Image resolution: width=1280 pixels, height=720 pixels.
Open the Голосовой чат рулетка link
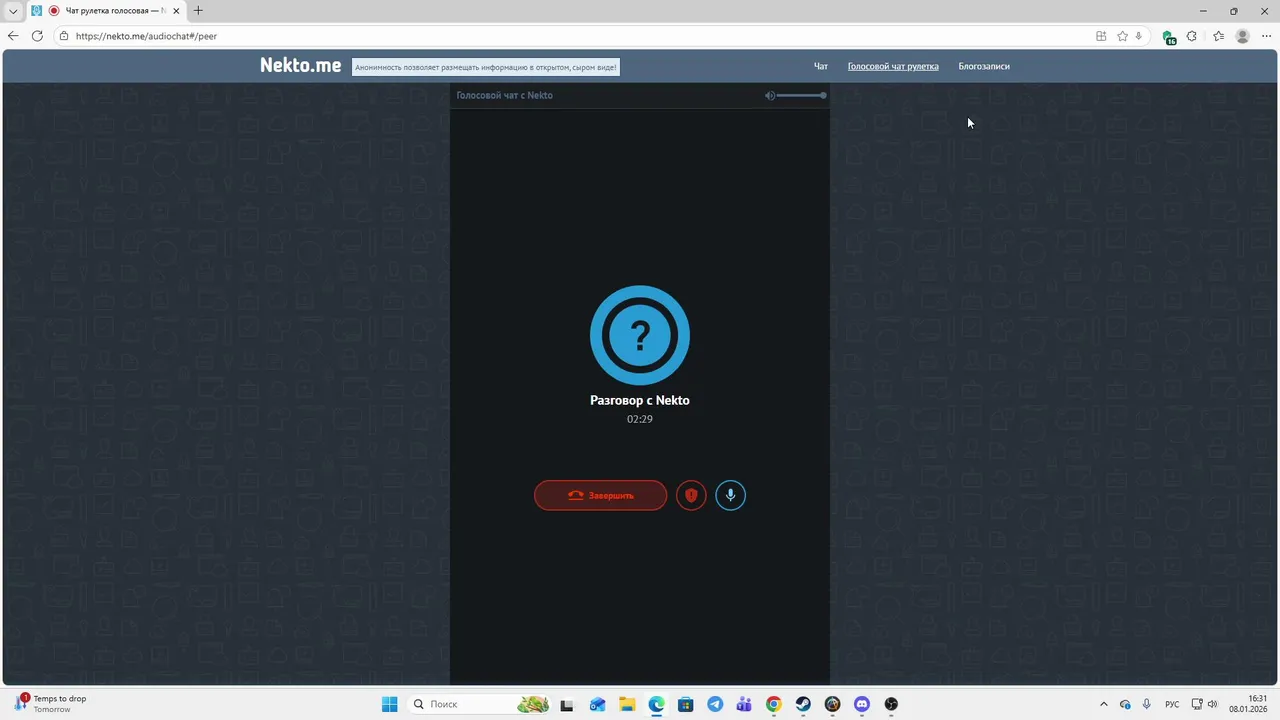[893, 66]
